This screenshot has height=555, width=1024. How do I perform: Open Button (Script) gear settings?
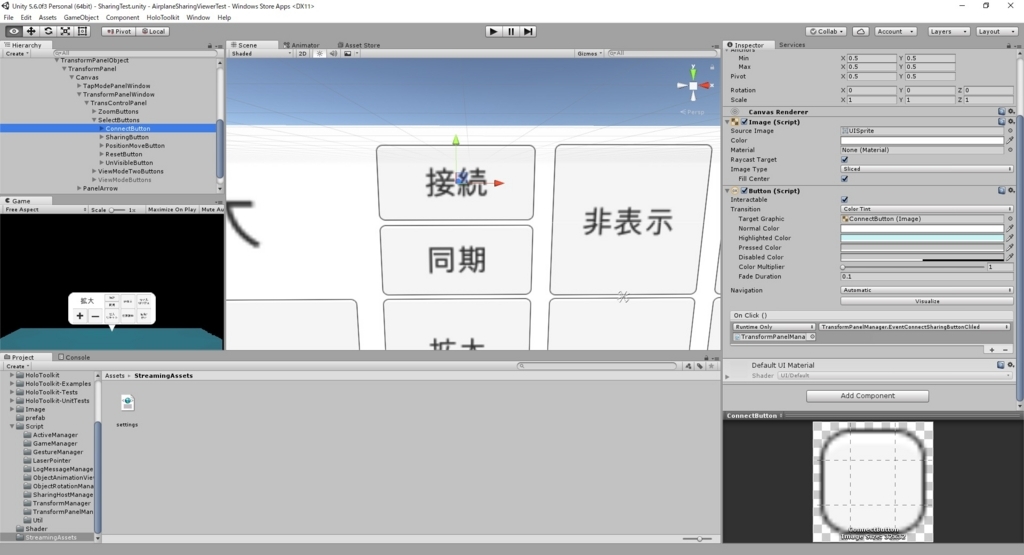(x=1012, y=191)
